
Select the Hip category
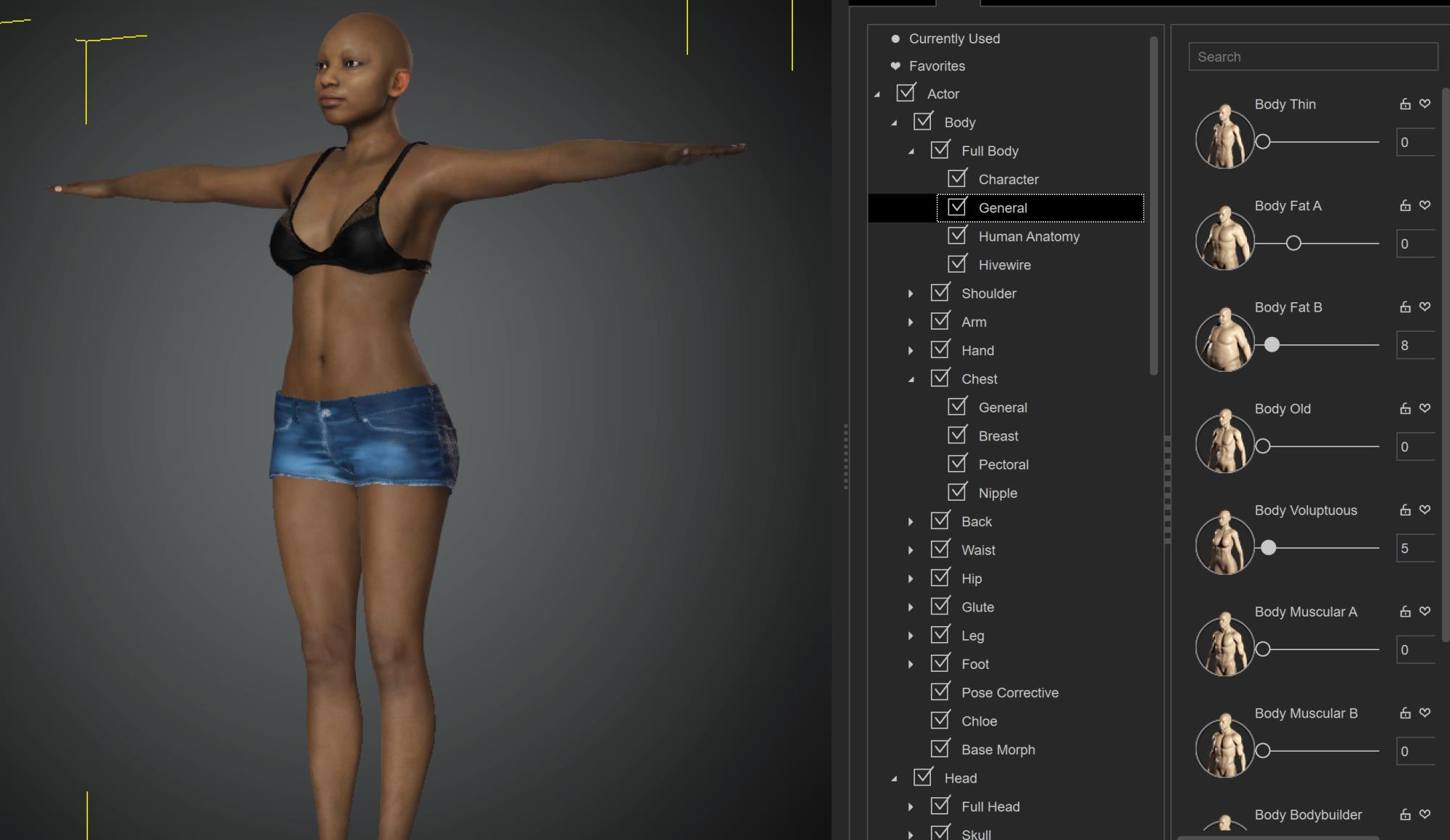971,578
